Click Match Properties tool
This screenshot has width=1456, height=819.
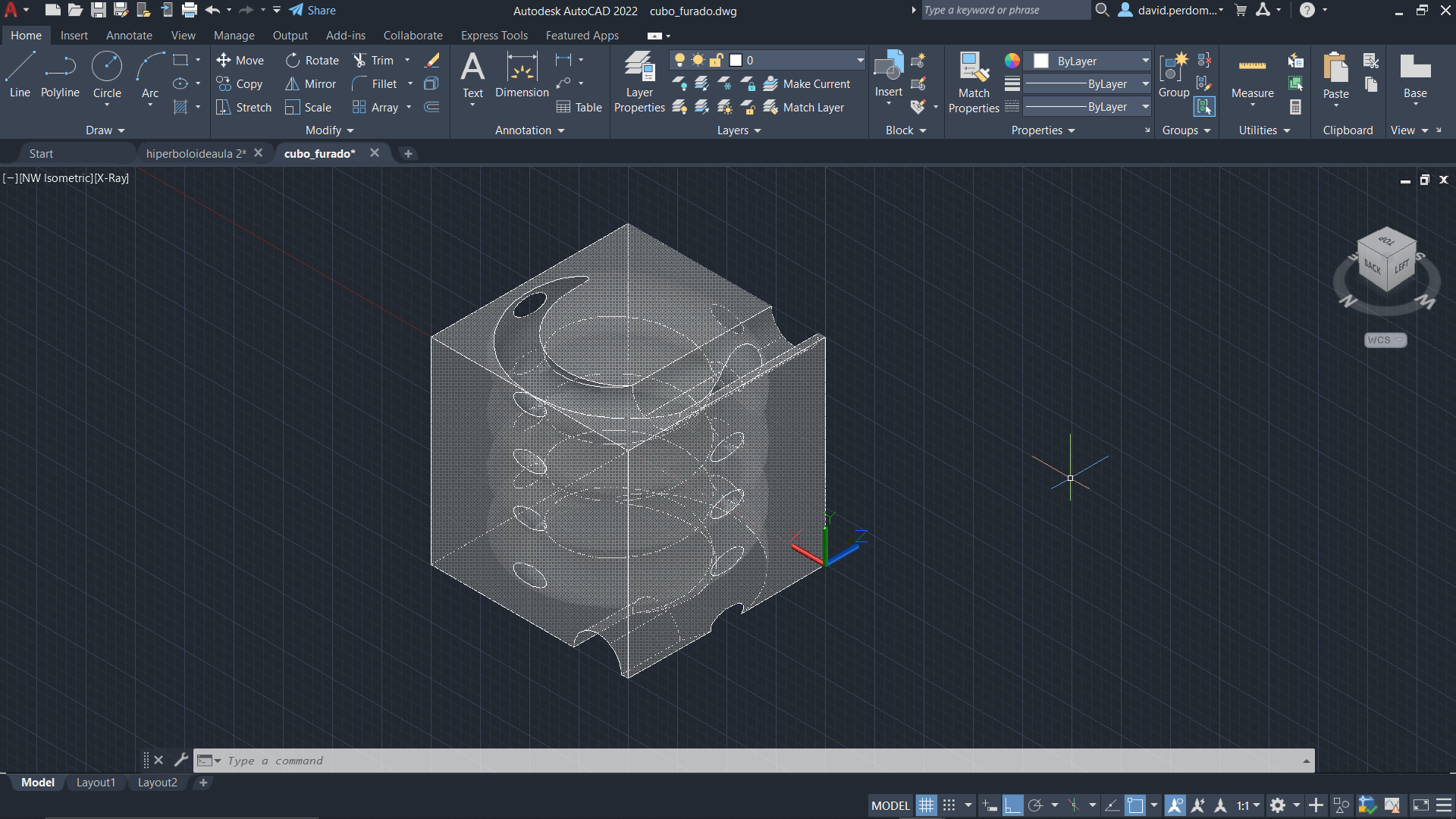tap(974, 82)
